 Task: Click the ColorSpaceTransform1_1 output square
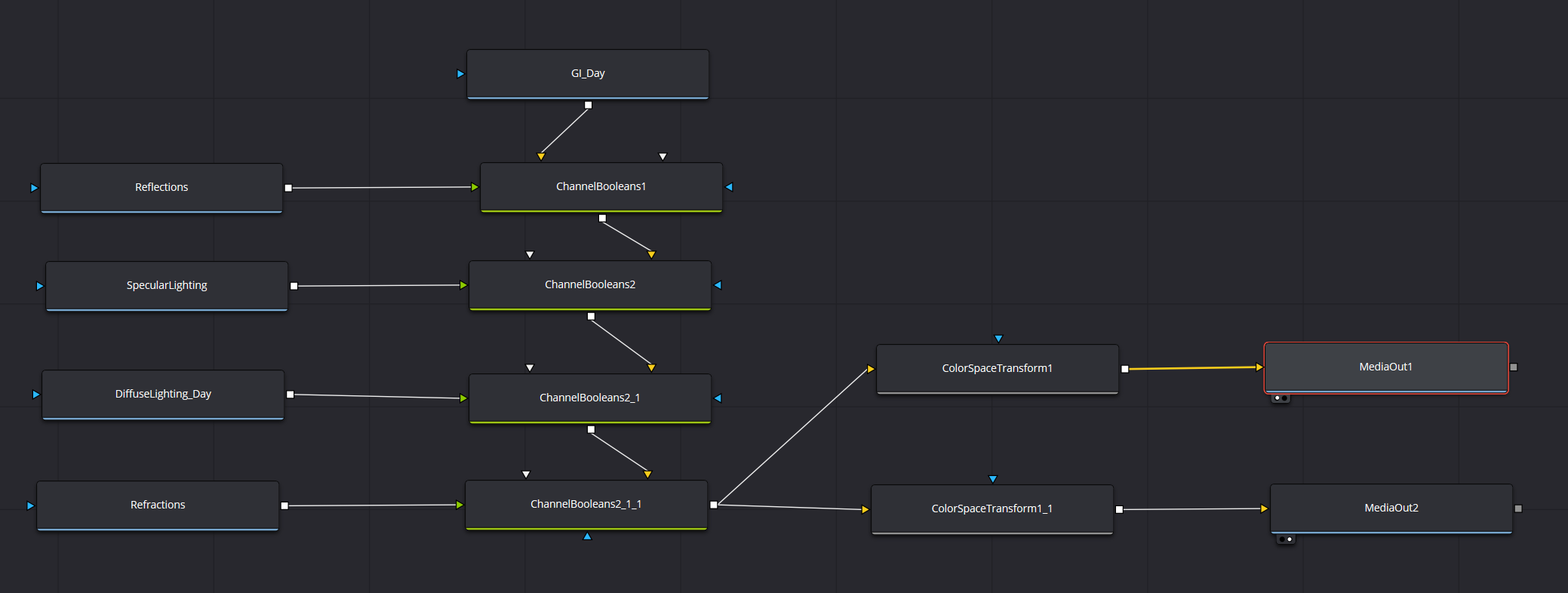click(1119, 509)
